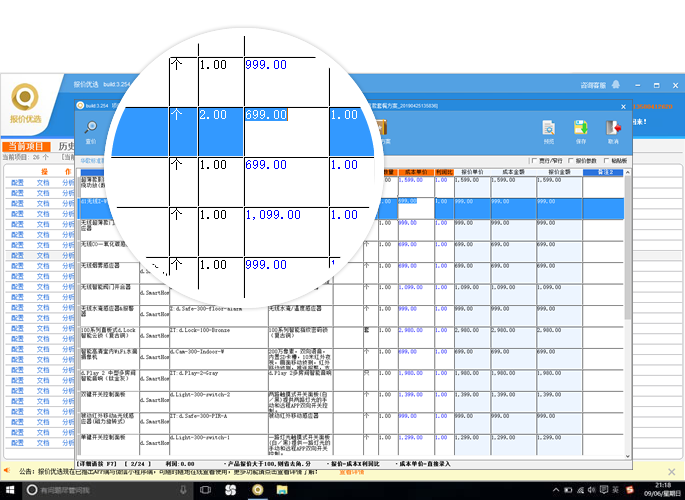Screen dimensions: 685x500
Task: Click the 报价优选 logo icon
Action: 26,99
